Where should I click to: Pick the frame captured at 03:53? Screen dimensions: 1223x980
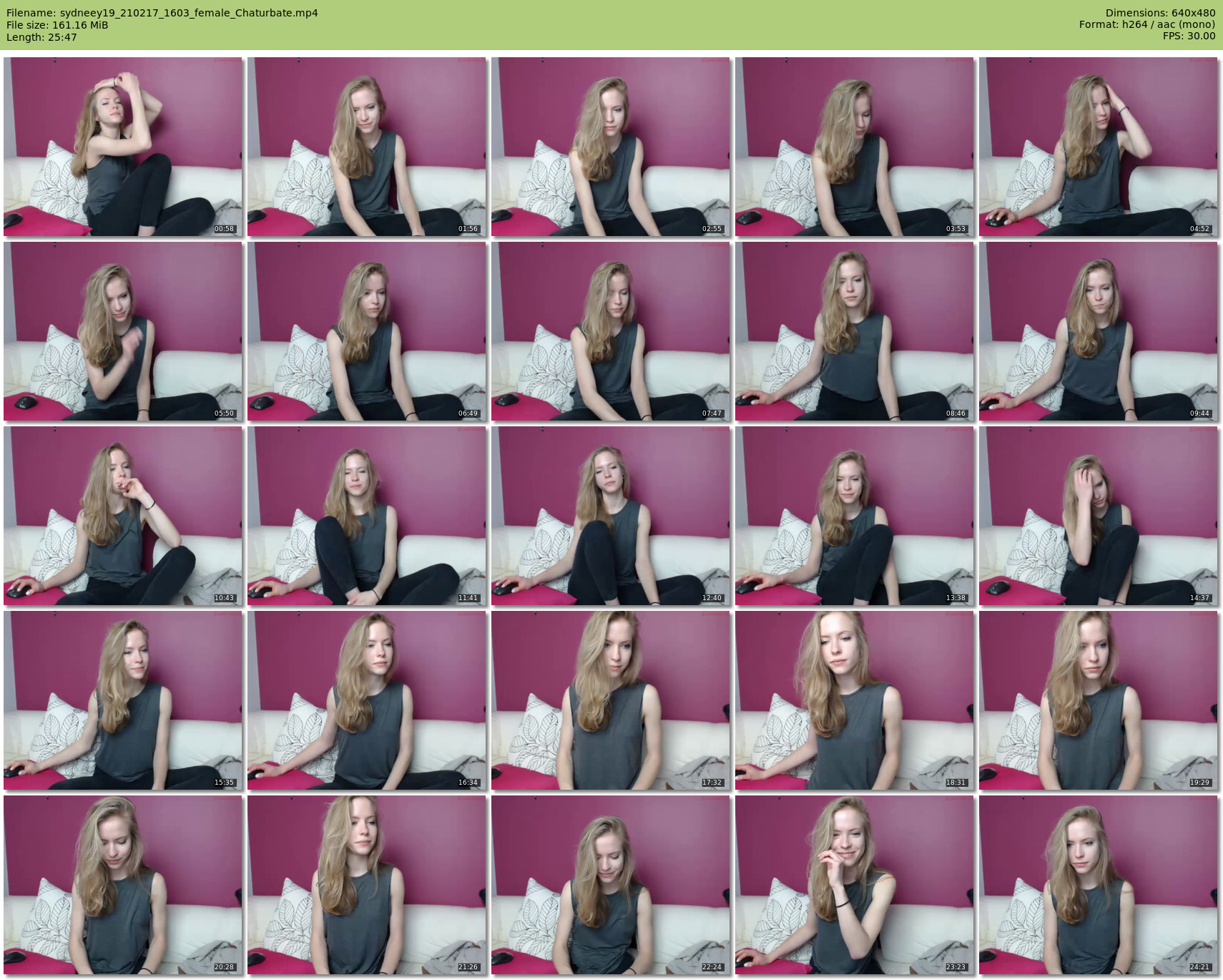(855, 147)
